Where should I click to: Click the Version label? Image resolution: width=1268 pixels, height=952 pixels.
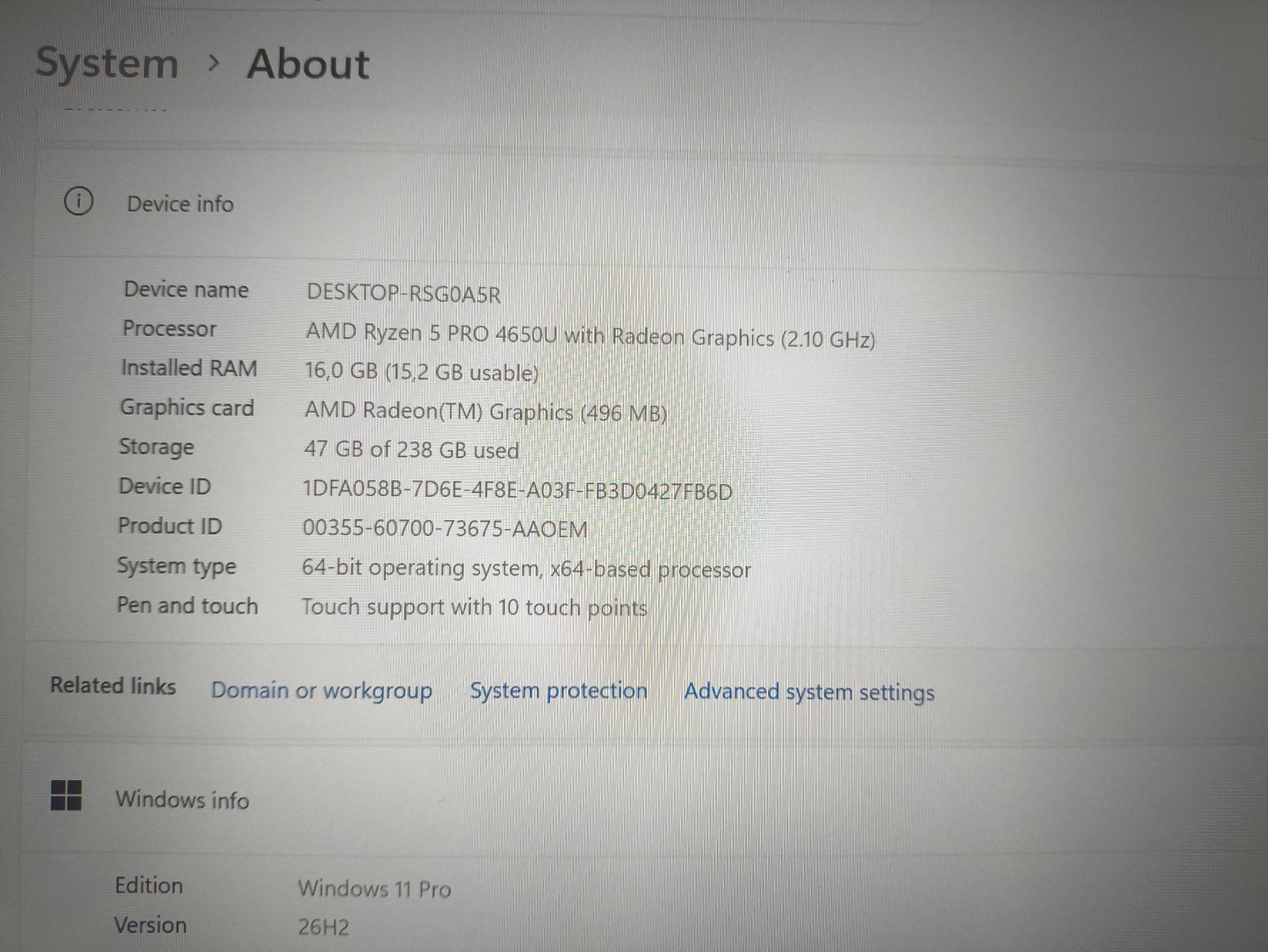(x=150, y=925)
